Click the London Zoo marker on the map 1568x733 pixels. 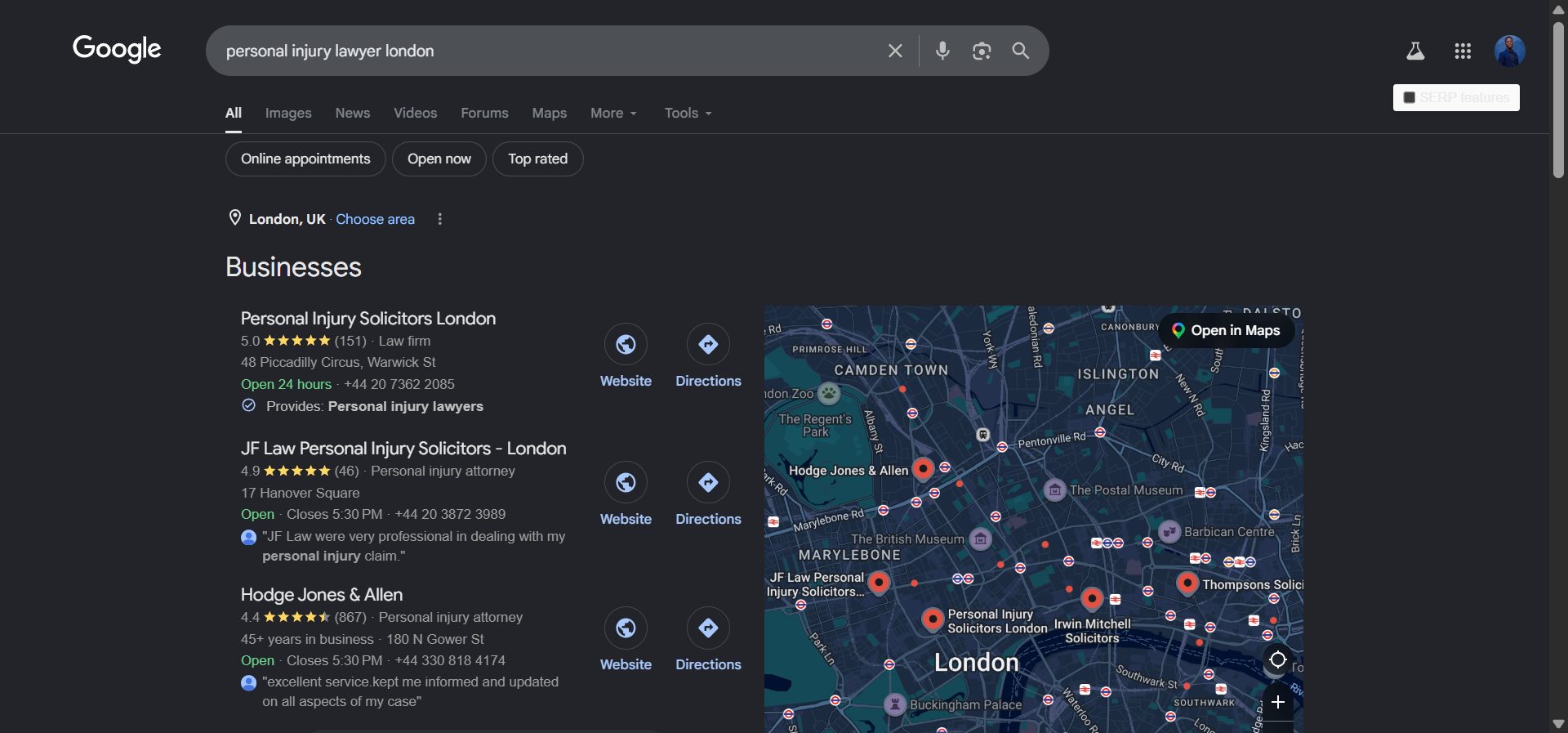[830, 394]
